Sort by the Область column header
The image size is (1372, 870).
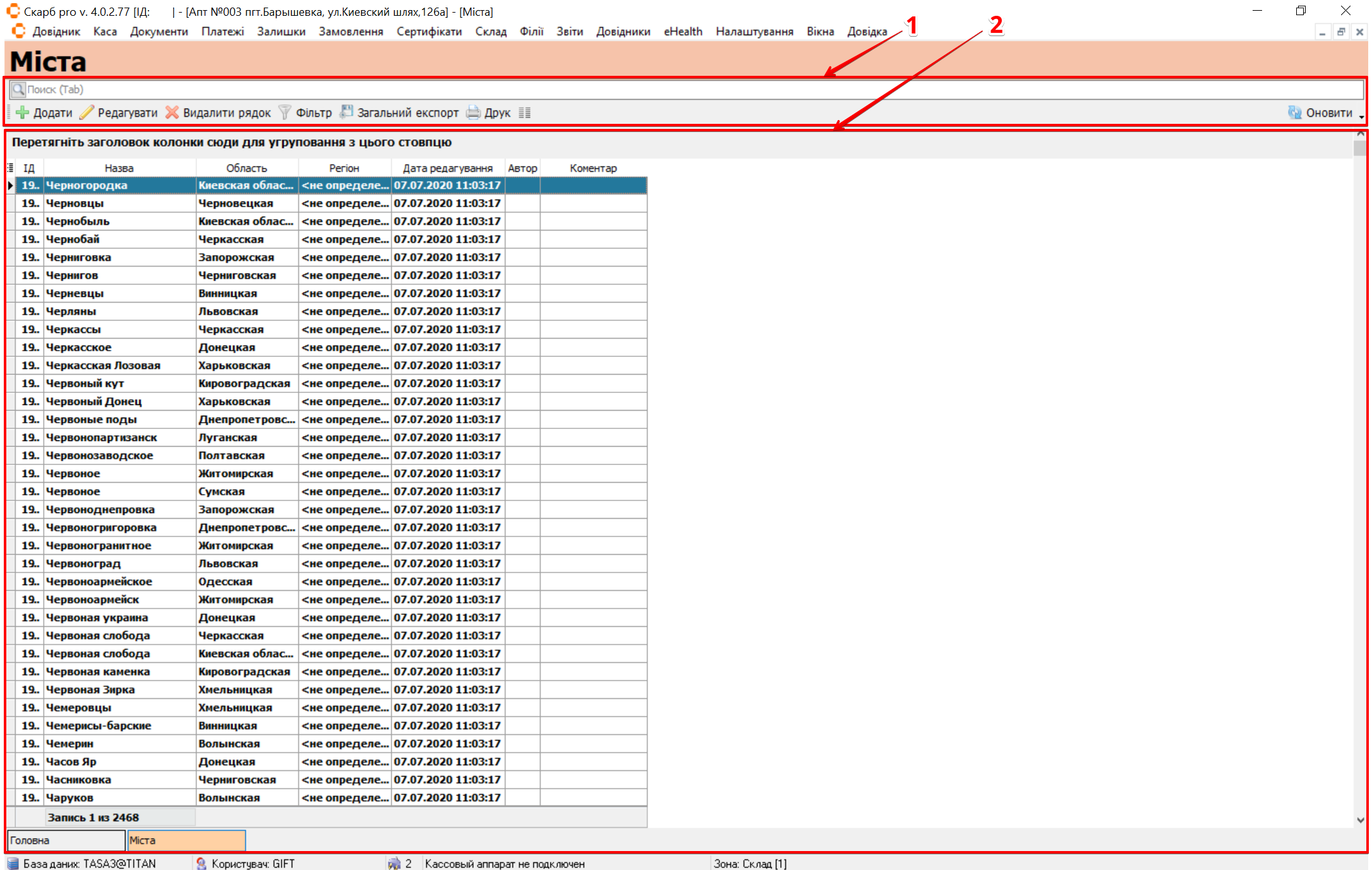click(x=246, y=168)
